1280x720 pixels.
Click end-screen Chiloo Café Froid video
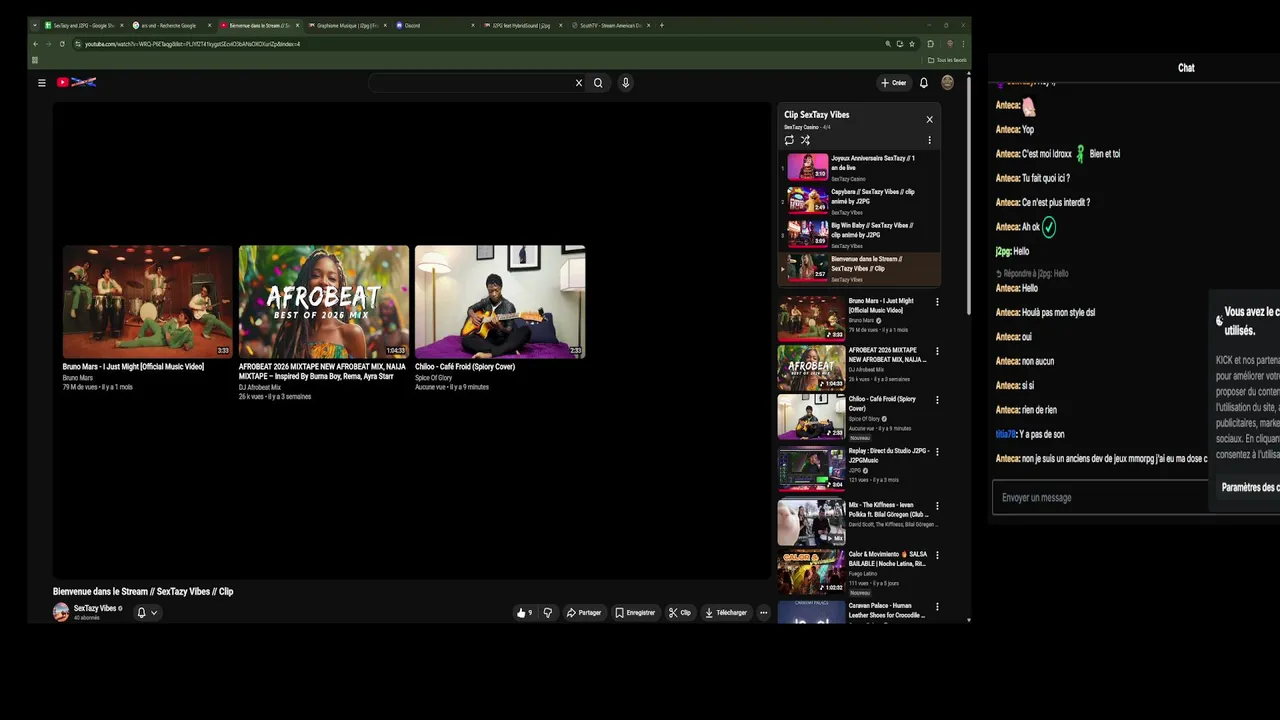coord(499,302)
